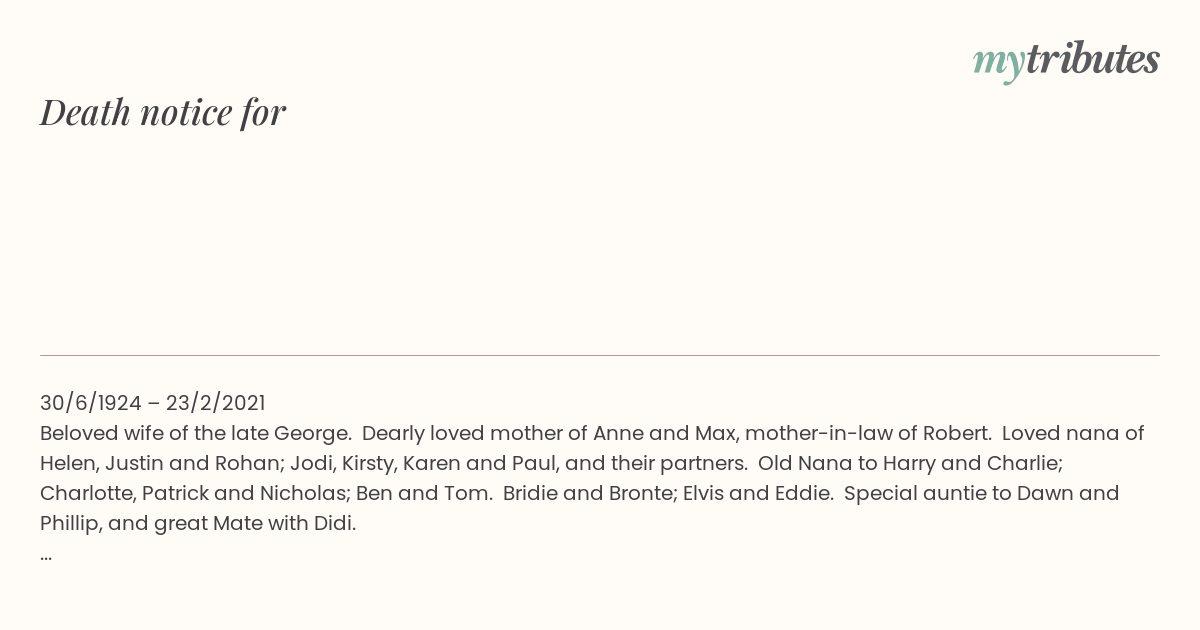Click the name Phillip starting the last line
This screenshot has height=630, width=1200.
tap(72, 523)
